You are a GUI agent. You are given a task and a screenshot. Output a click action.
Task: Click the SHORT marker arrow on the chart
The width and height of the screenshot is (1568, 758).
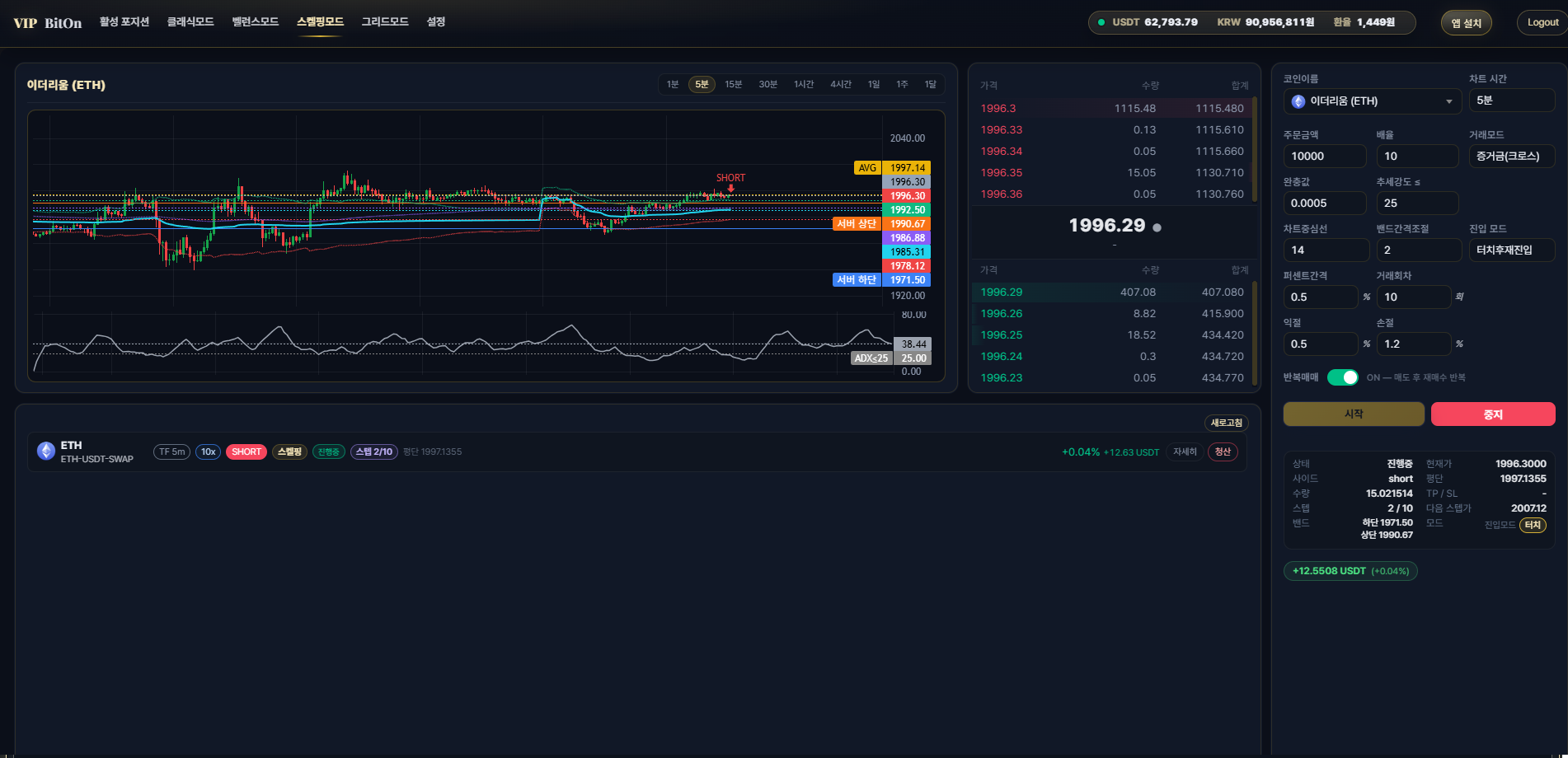(x=730, y=188)
